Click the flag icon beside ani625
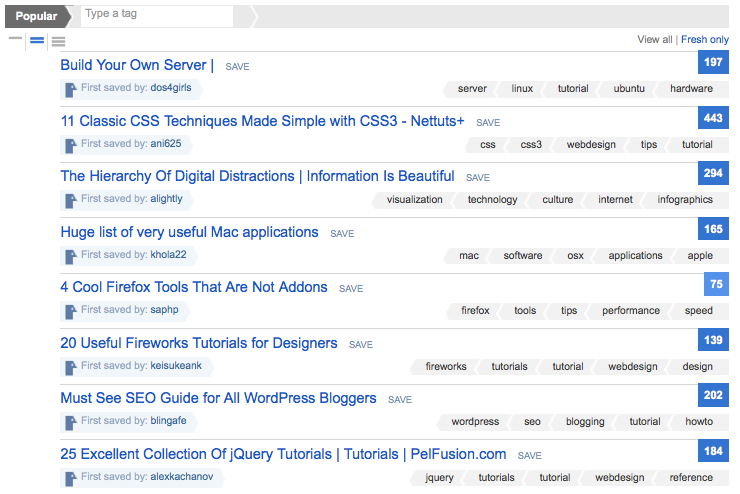Screen dimensions: 740x494 coord(70,146)
